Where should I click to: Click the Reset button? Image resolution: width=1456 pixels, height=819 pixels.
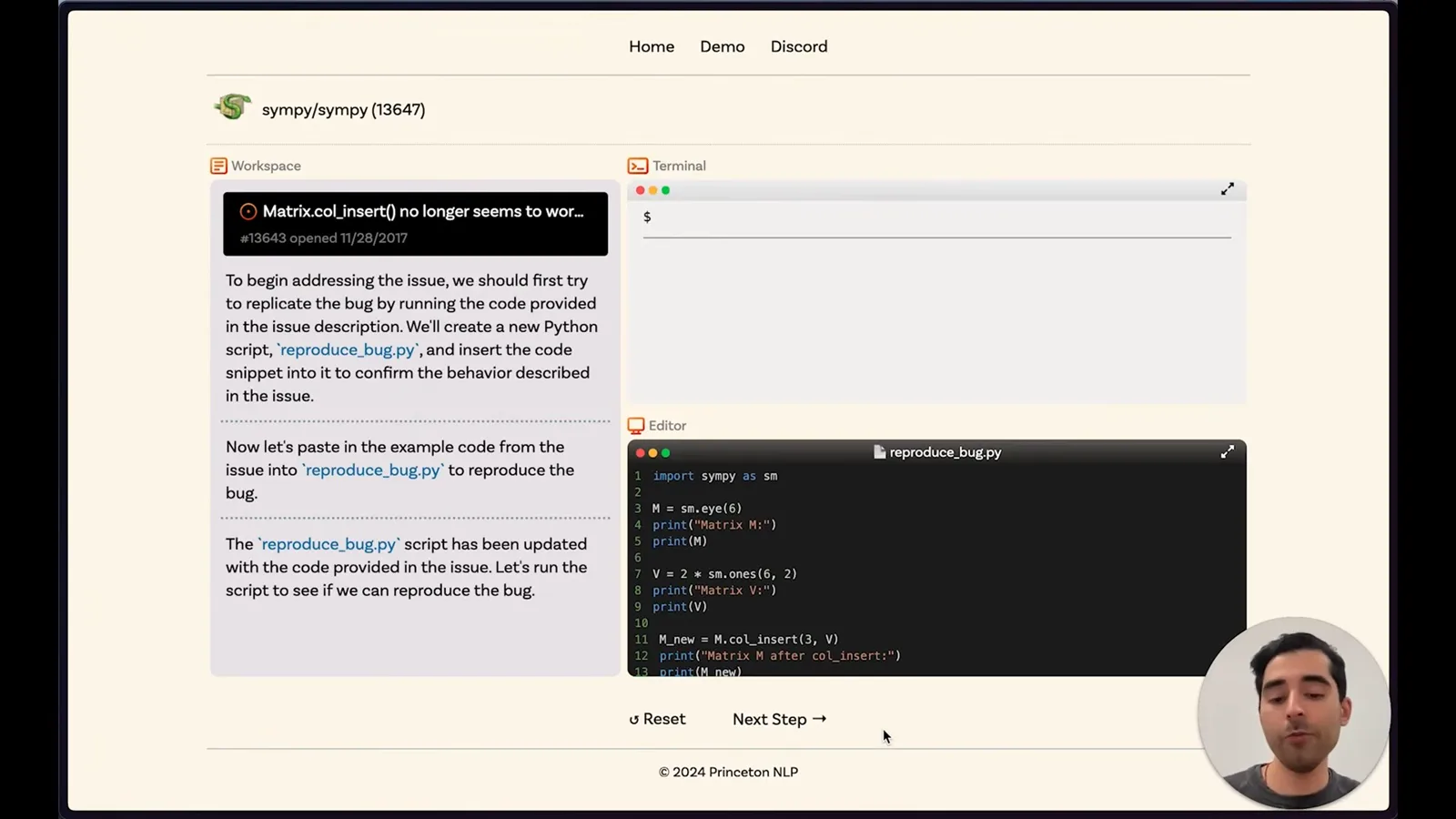pyautogui.click(x=657, y=719)
